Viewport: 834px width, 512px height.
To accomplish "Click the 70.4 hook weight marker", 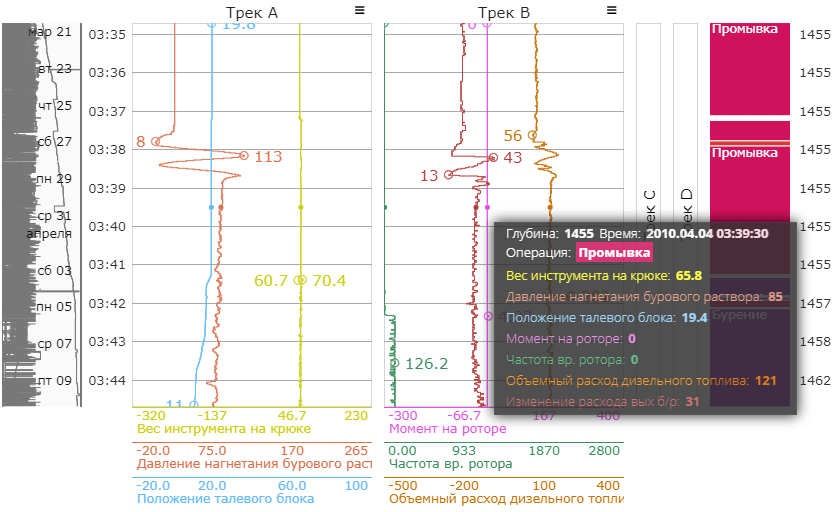I will point(302,280).
